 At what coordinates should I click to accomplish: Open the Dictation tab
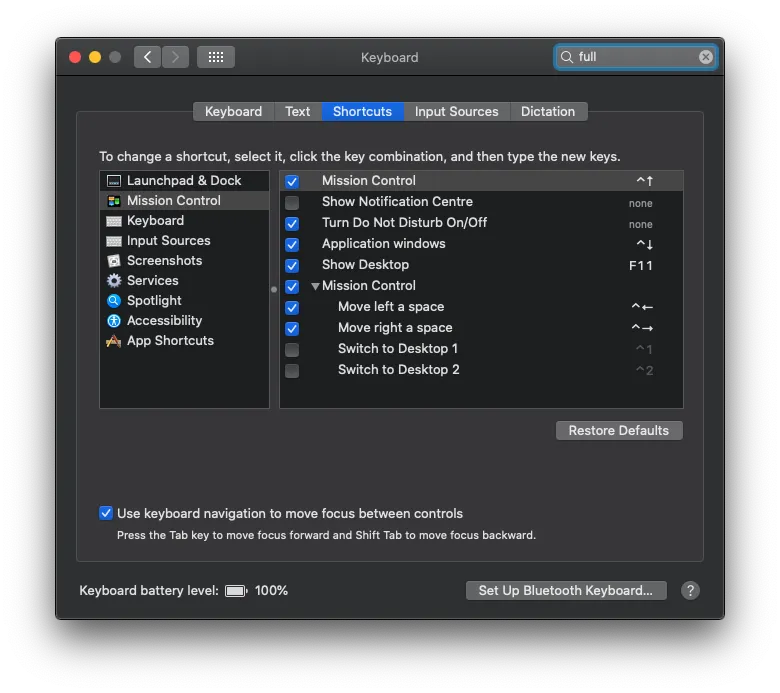pos(548,112)
